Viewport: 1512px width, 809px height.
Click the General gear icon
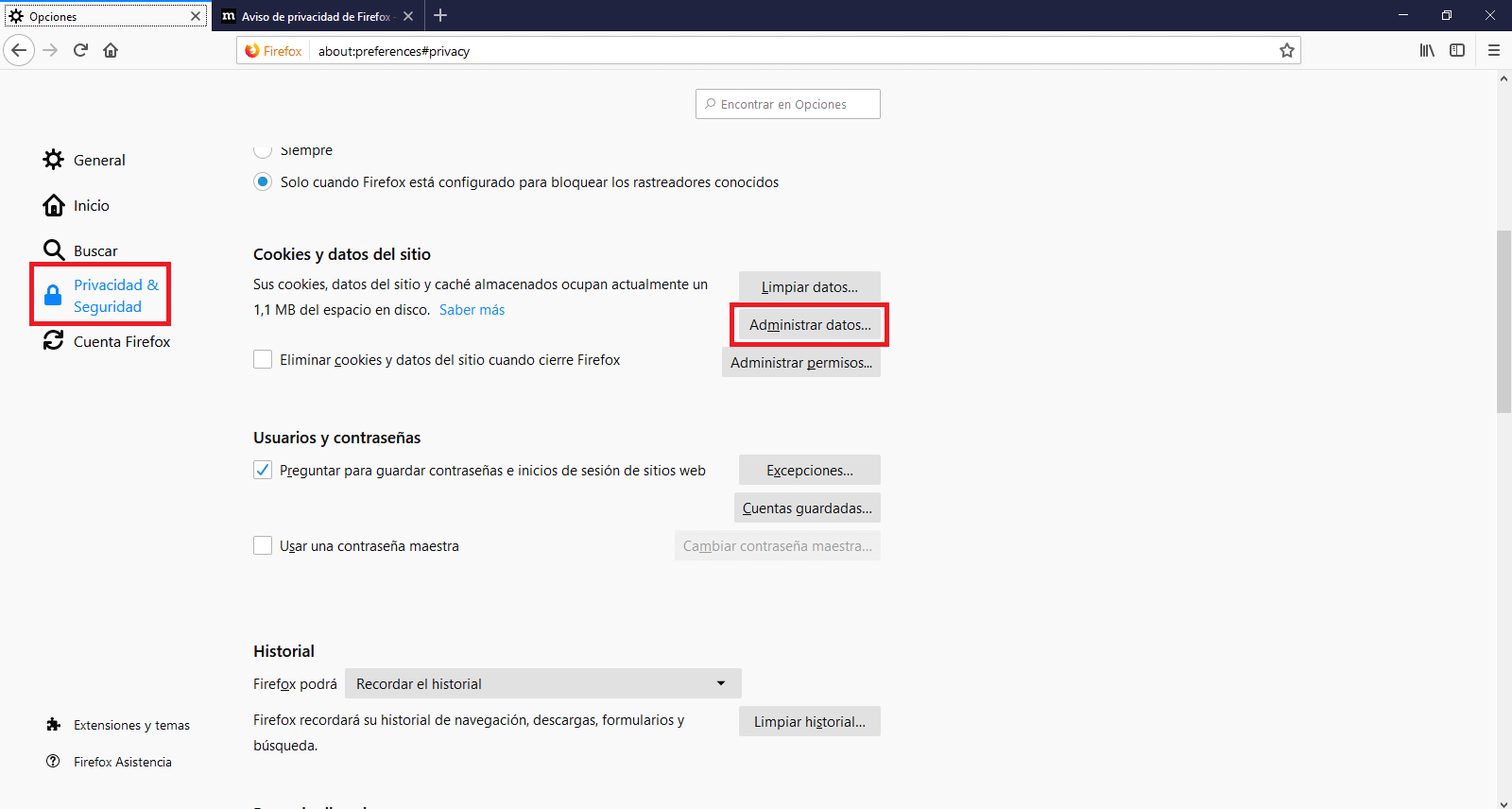54,160
